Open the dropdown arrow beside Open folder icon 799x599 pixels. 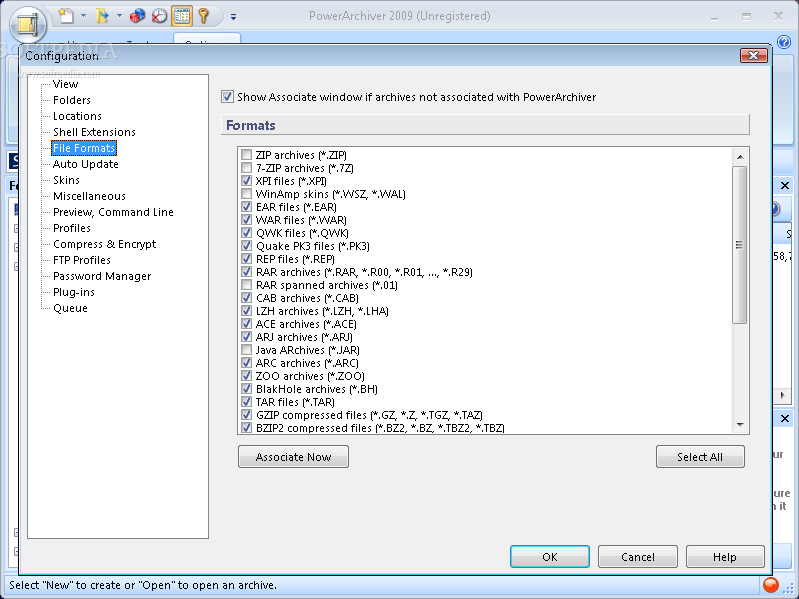click(x=119, y=16)
